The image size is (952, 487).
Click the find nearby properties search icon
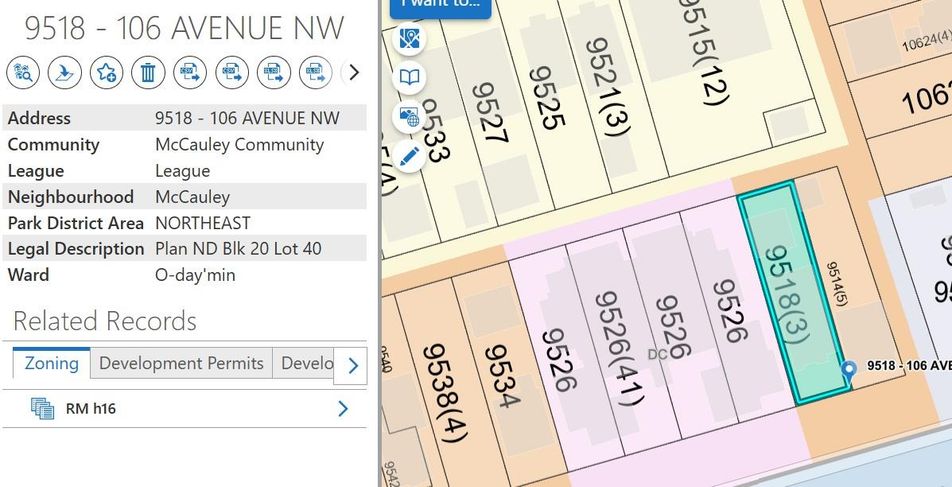point(23,72)
